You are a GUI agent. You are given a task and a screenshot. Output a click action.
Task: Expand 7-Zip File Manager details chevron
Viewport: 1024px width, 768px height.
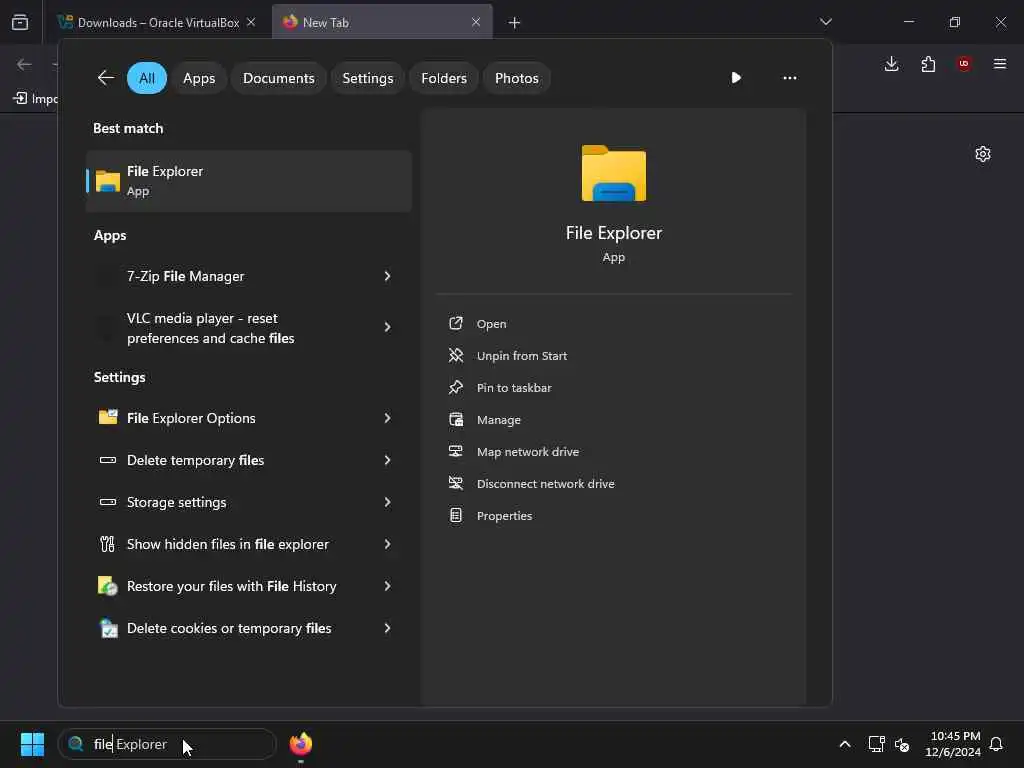(x=387, y=276)
